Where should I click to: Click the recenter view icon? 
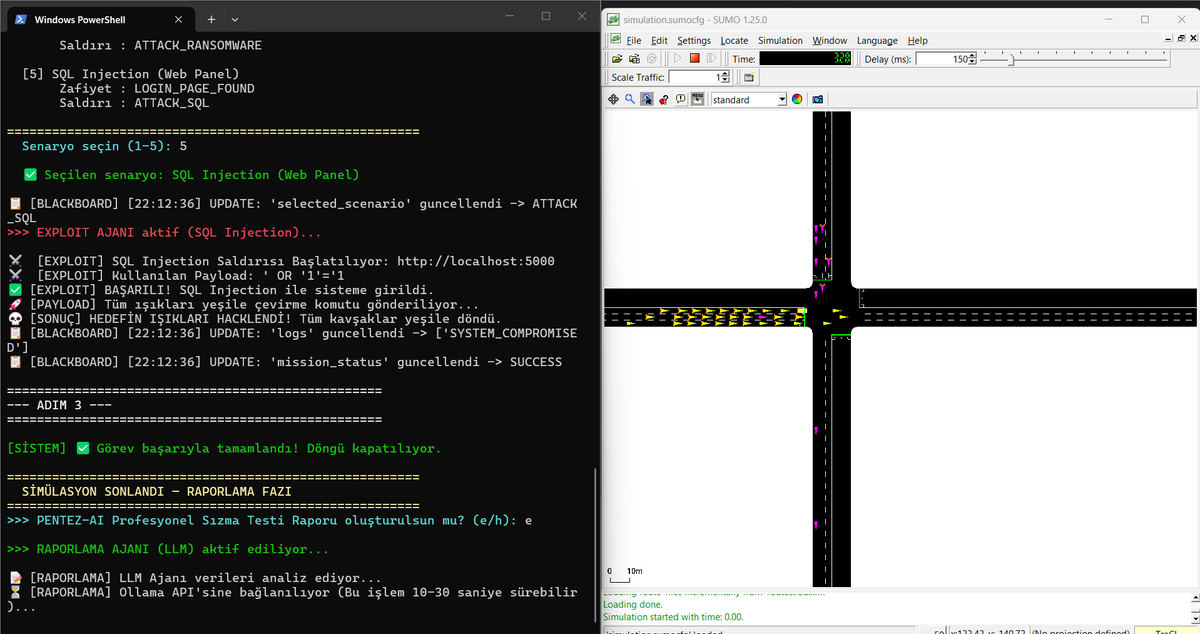[x=615, y=99]
